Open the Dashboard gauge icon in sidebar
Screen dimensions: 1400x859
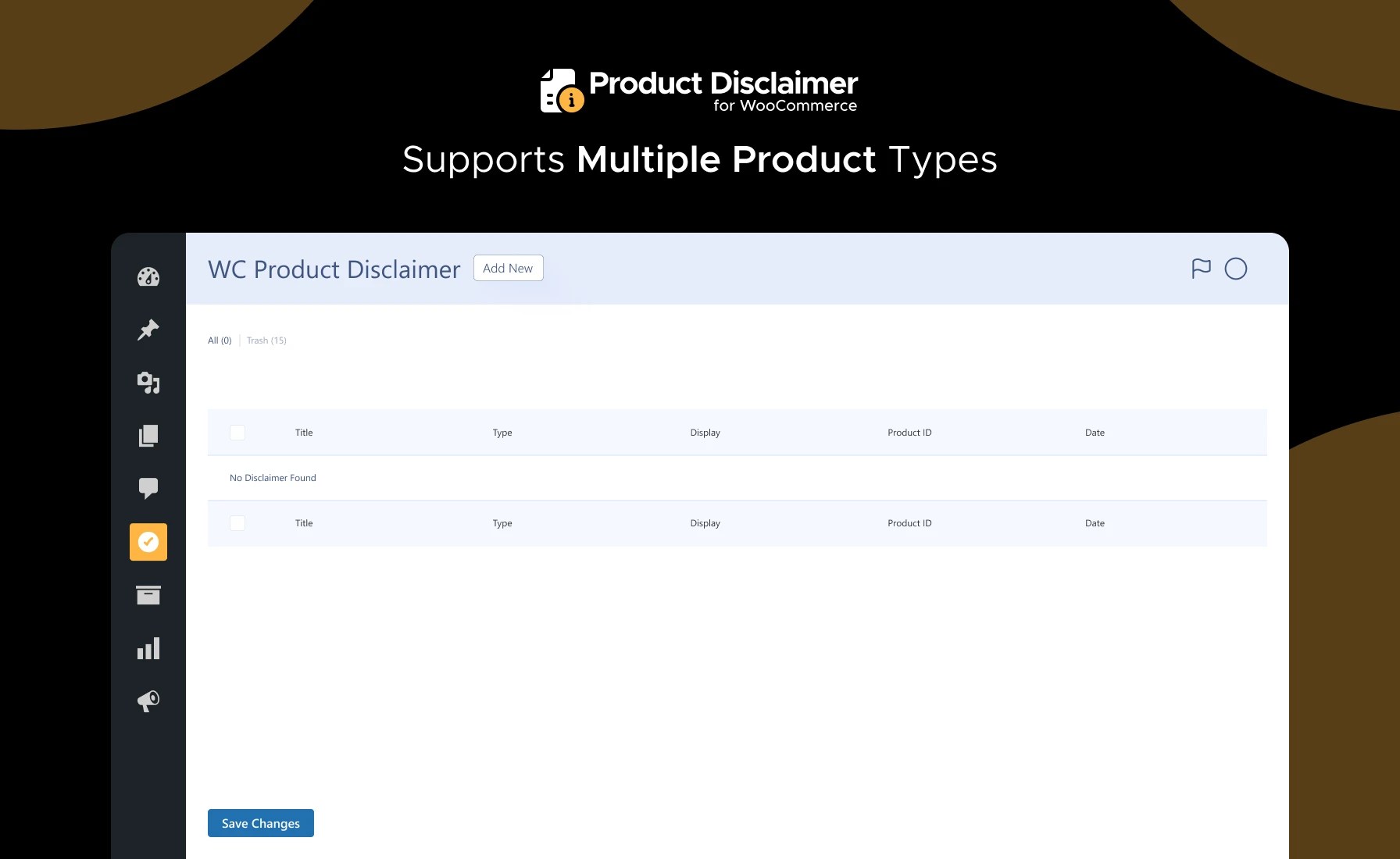(x=148, y=277)
